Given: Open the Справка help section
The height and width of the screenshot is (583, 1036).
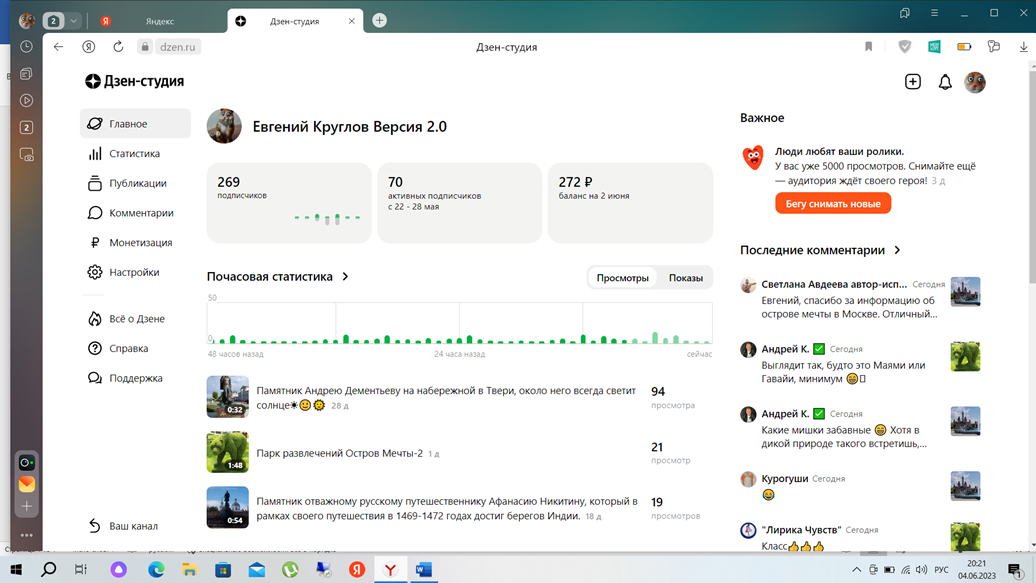Looking at the screenshot, I should pyautogui.click(x=127, y=348).
